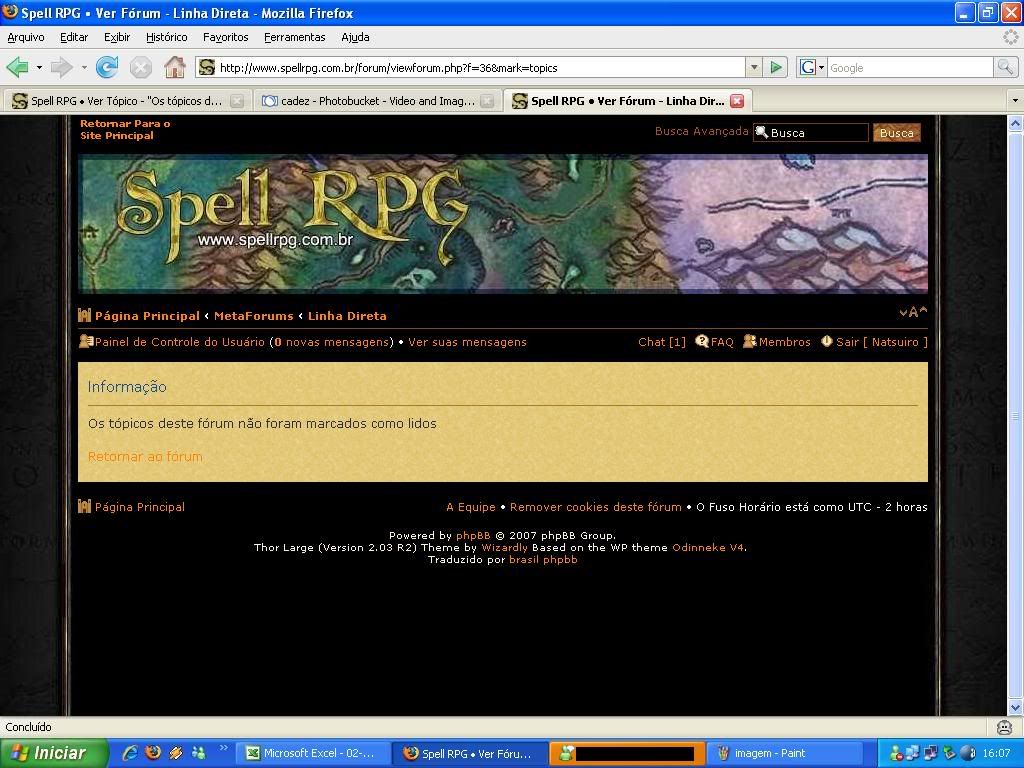Click the page scrollbar down arrow
Image resolution: width=1024 pixels, height=768 pixels.
pos(1016,707)
